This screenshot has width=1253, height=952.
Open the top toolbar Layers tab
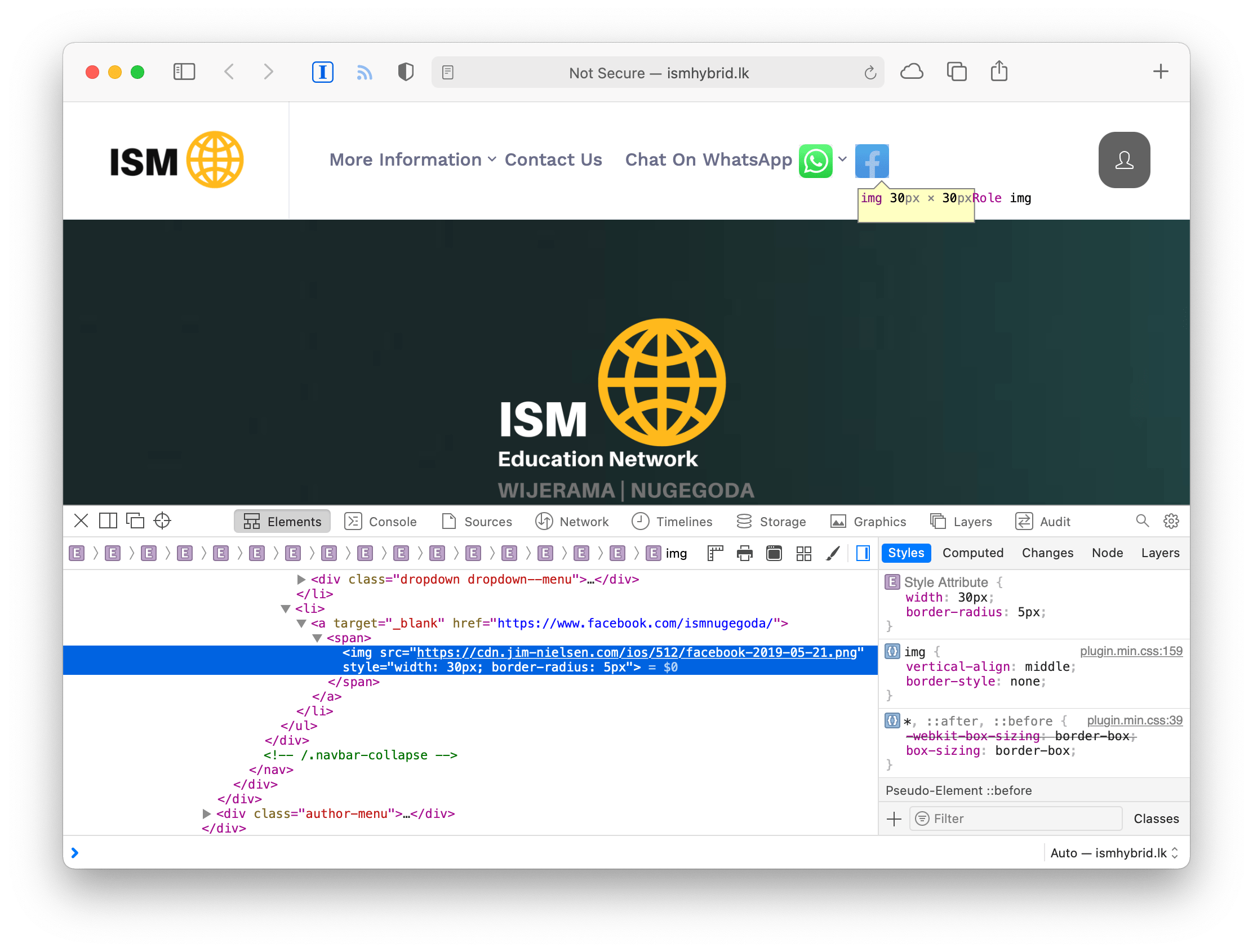tap(961, 521)
